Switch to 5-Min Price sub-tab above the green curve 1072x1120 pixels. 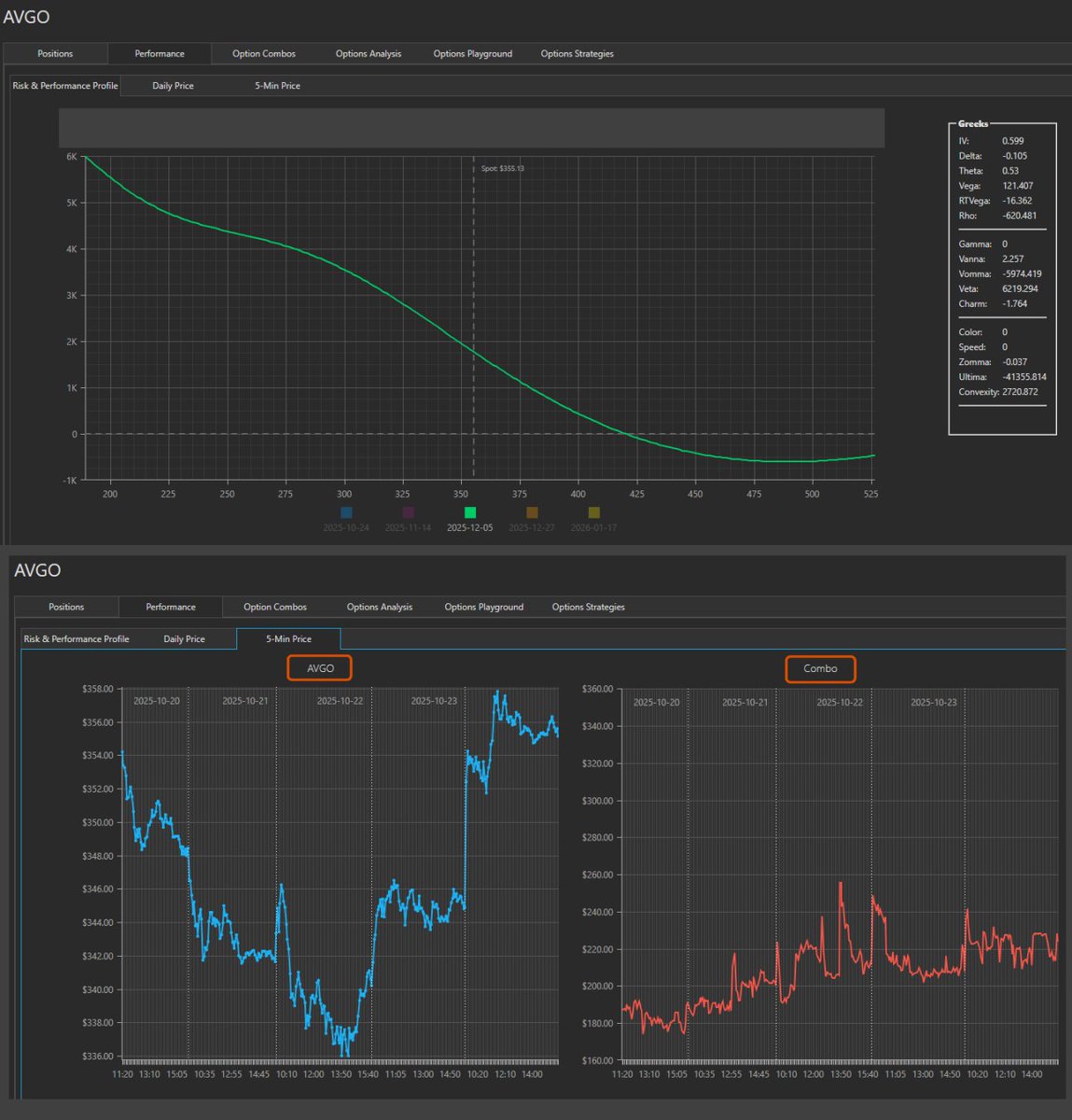(278, 86)
